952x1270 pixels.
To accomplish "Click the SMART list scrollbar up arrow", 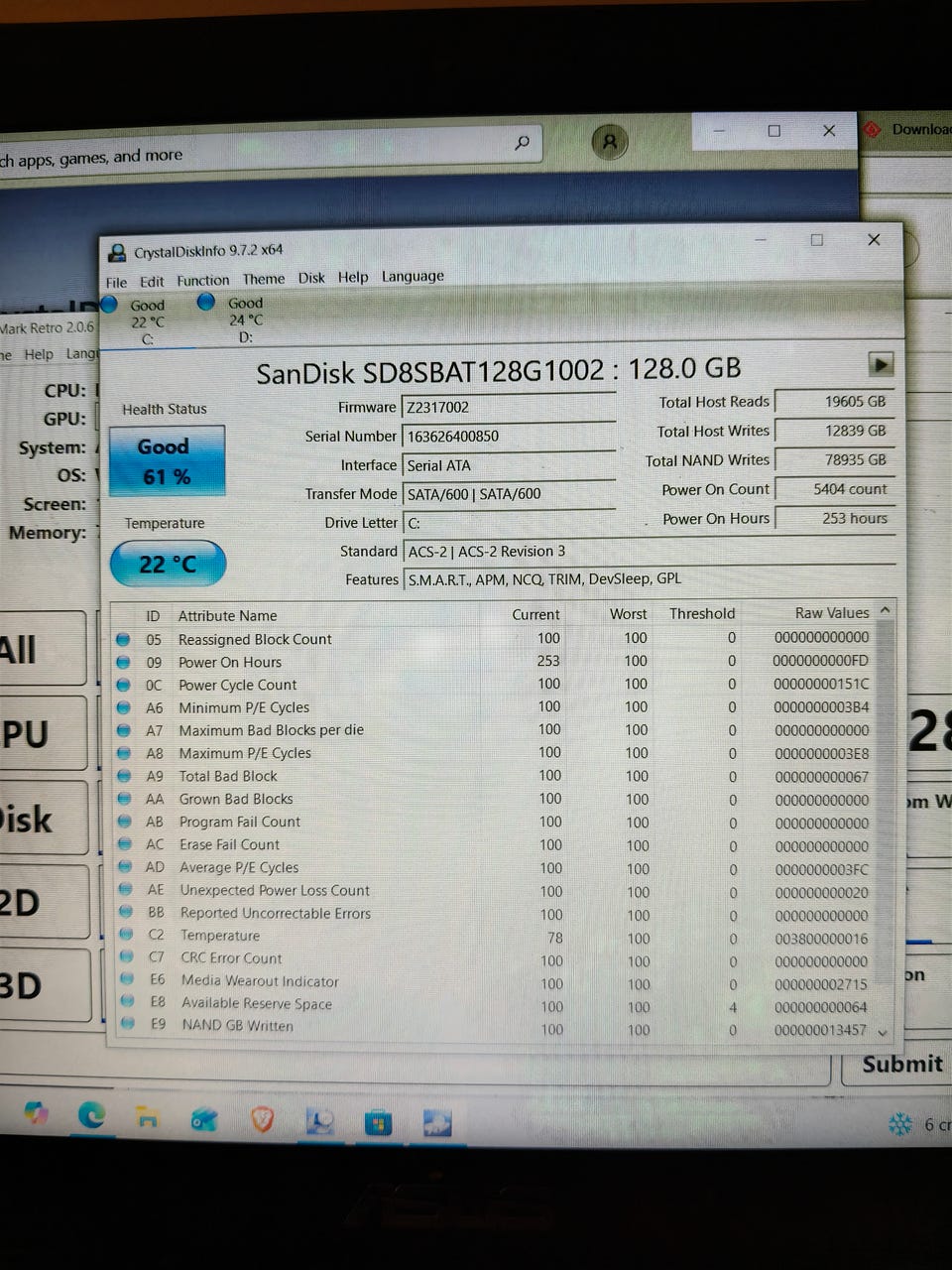I will coord(885,610).
